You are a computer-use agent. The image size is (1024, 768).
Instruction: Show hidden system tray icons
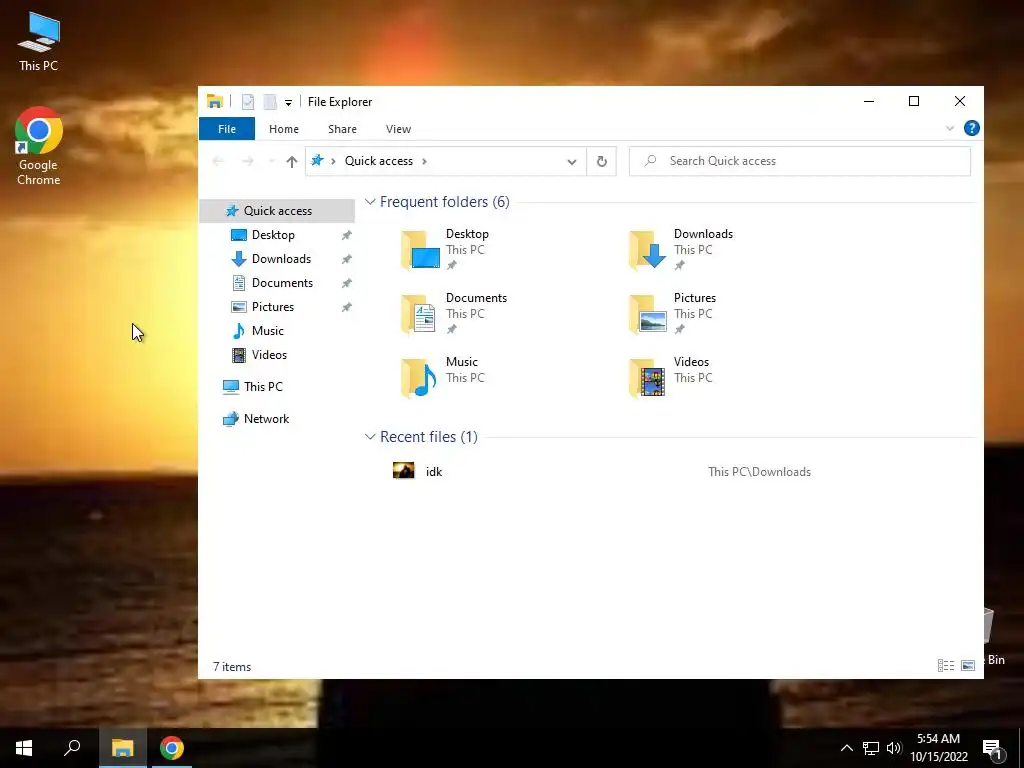[x=846, y=748]
